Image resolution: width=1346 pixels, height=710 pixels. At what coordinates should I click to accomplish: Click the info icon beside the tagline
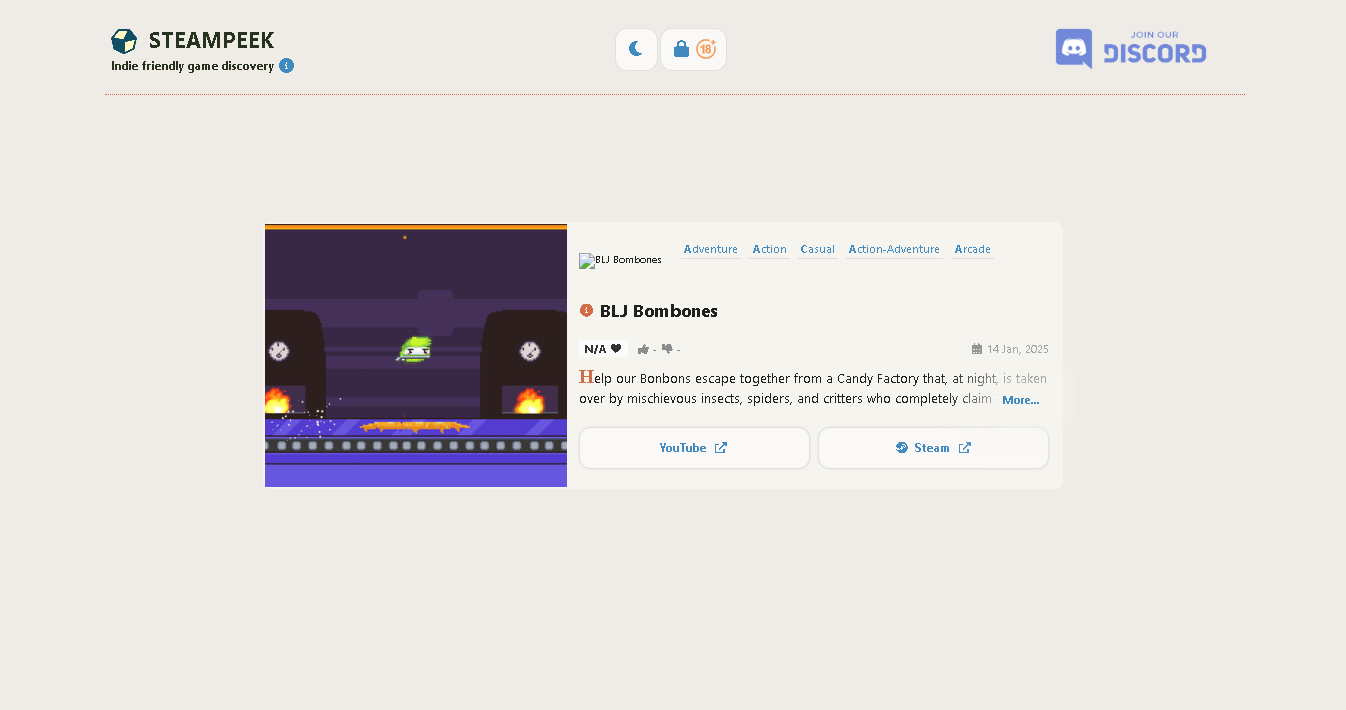click(287, 66)
